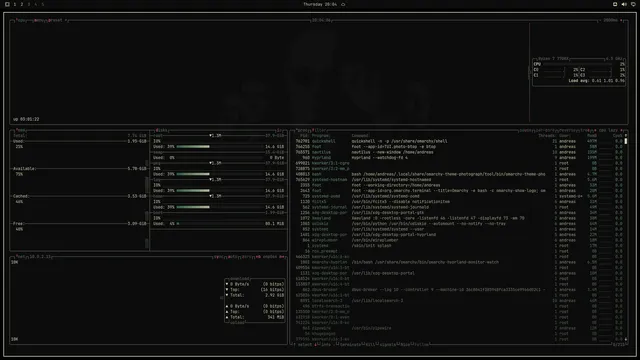Viewport: 640px width, 360px height.
Task: Switch to workspace 3
Action: pos(29,4)
